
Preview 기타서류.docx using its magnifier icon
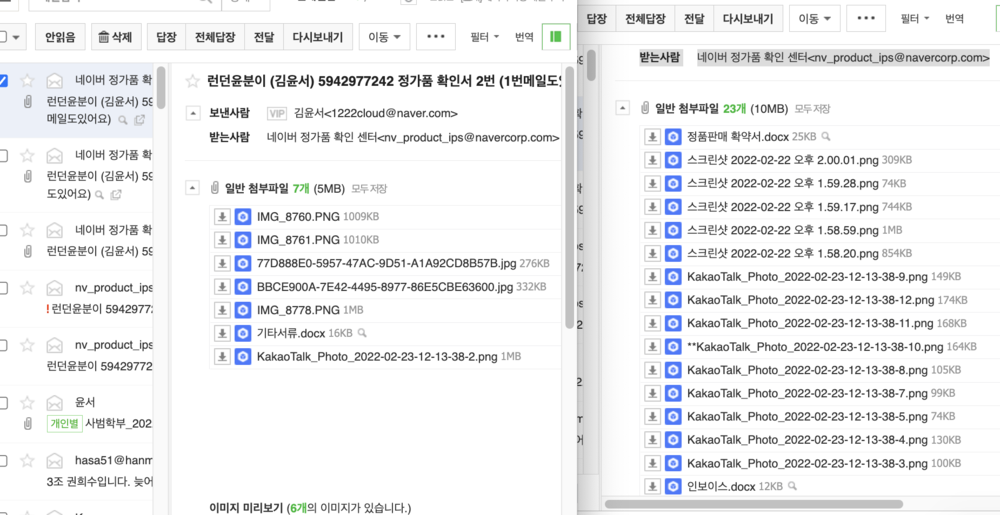(x=362, y=333)
